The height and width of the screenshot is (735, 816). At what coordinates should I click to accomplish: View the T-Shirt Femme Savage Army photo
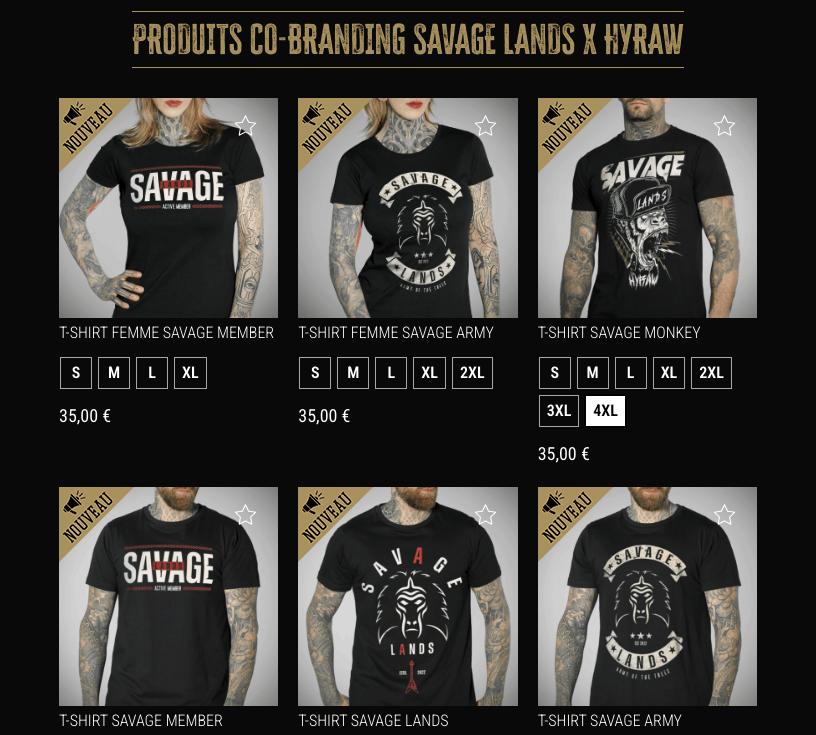pos(408,208)
